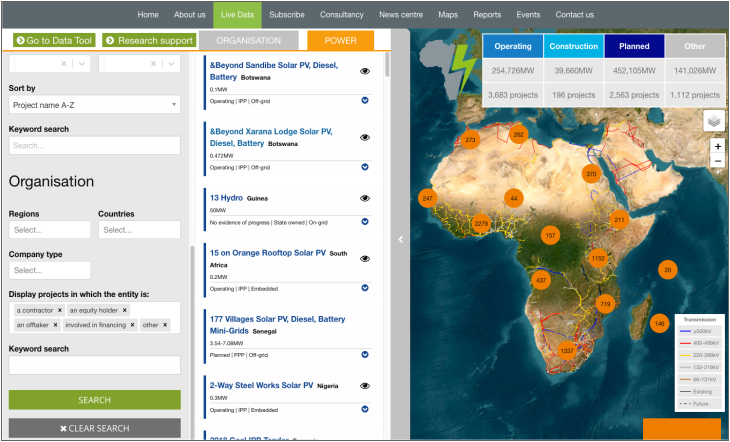The height and width of the screenshot is (442, 730).
Task: Zoom out on the map
Action: 717,161
